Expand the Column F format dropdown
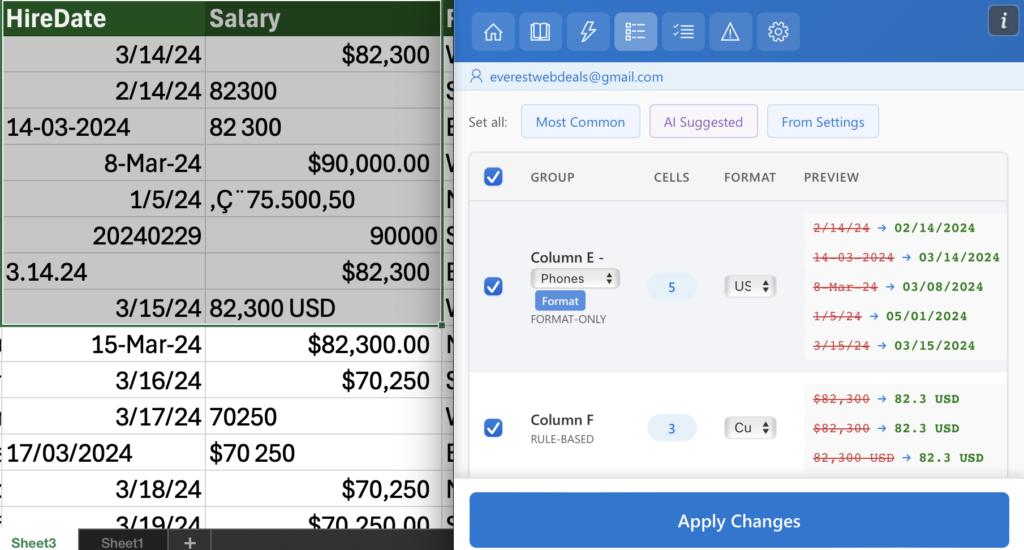 coord(750,428)
